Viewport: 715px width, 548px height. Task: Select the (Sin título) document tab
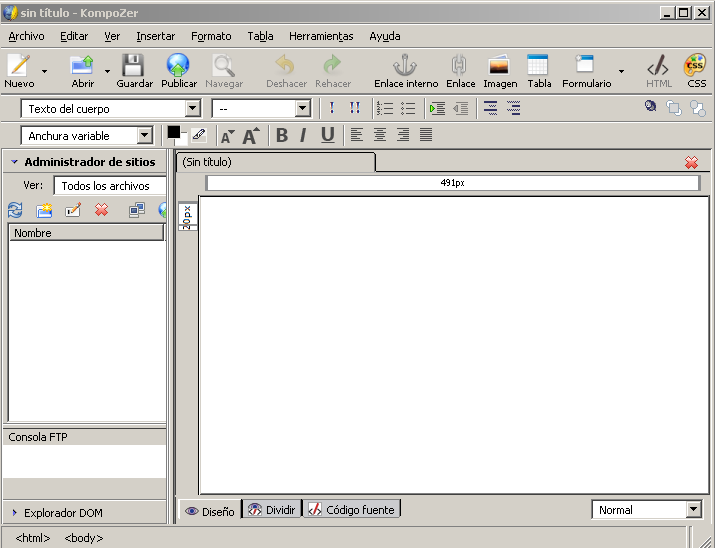[276, 162]
